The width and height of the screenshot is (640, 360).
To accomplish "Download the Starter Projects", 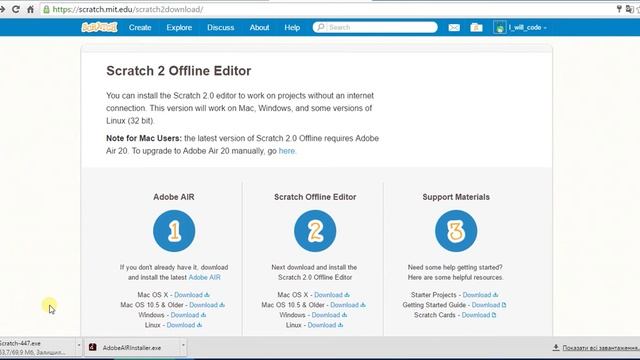I will point(480,295).
